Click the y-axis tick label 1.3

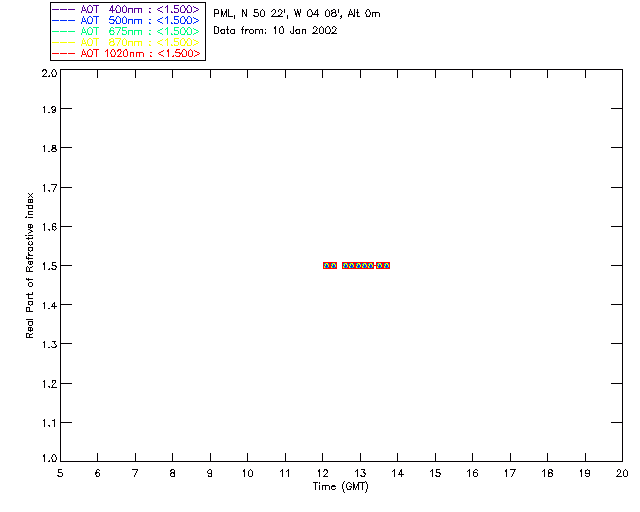pyautogui.click(x=49, y=345)
